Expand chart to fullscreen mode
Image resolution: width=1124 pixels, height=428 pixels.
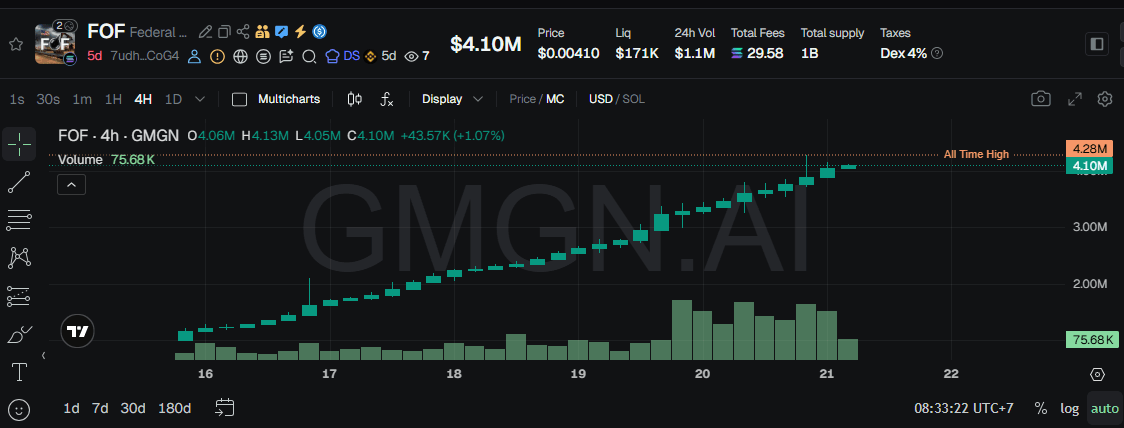click(1075, 99)
